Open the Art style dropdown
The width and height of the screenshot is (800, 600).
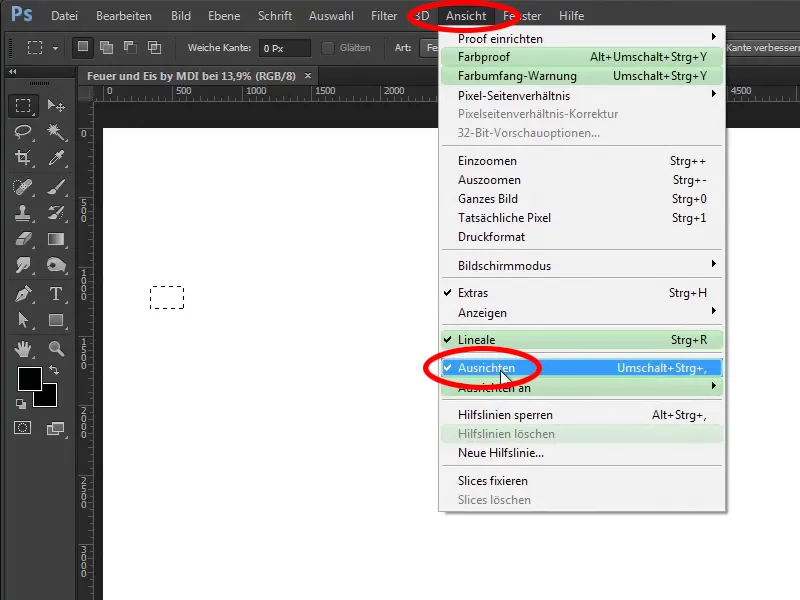pos(429,48)
